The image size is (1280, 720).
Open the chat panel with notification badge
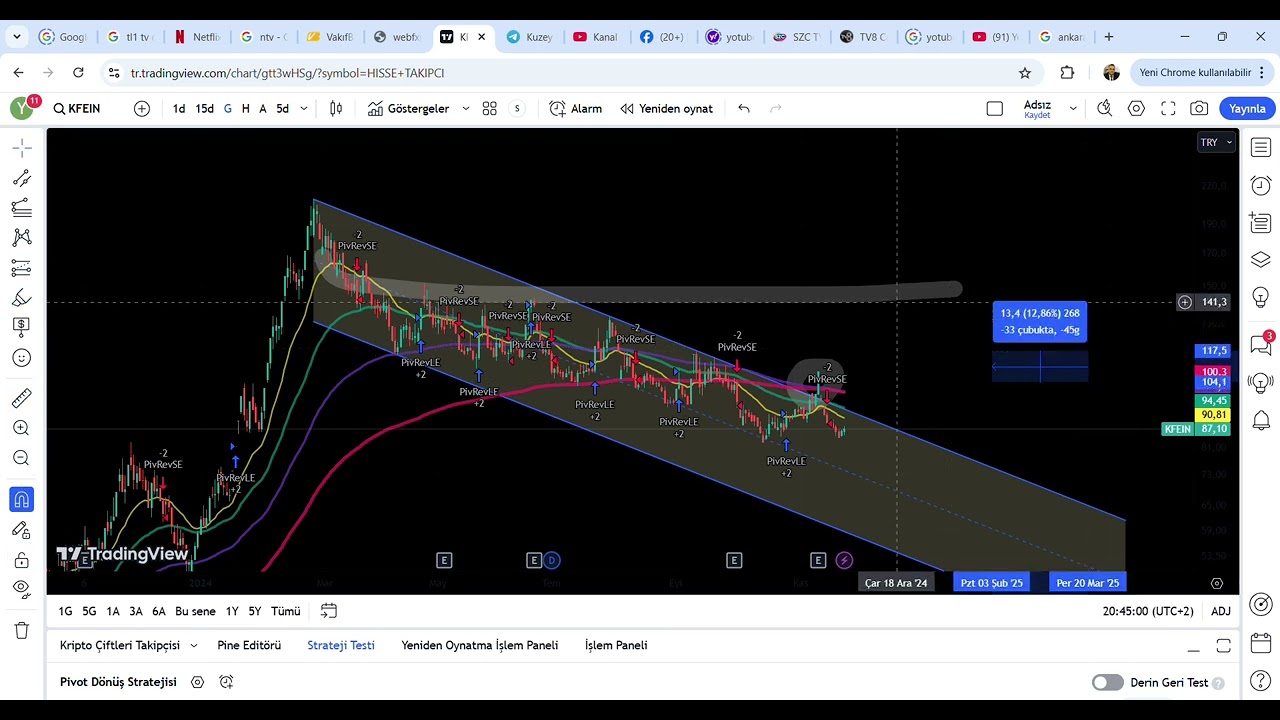1261,345
